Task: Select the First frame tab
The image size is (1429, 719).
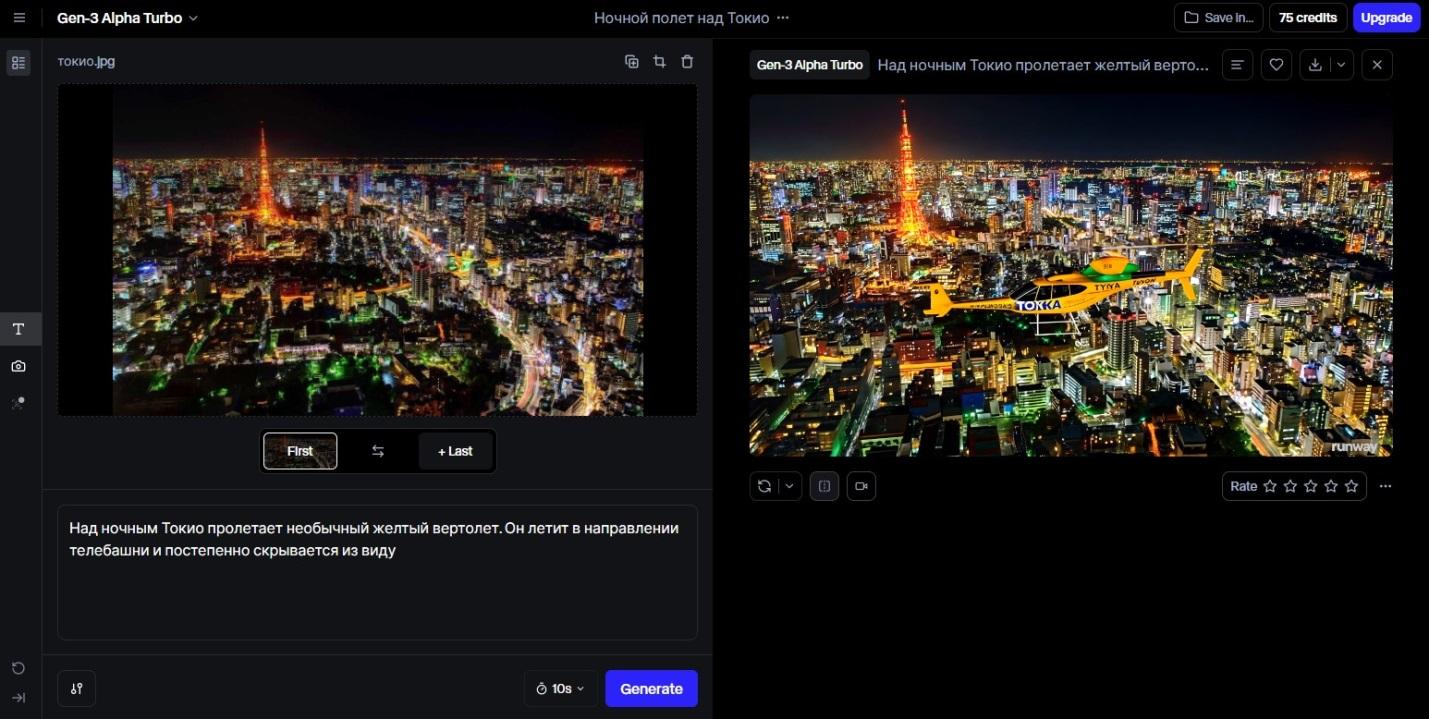Action: 300,451
